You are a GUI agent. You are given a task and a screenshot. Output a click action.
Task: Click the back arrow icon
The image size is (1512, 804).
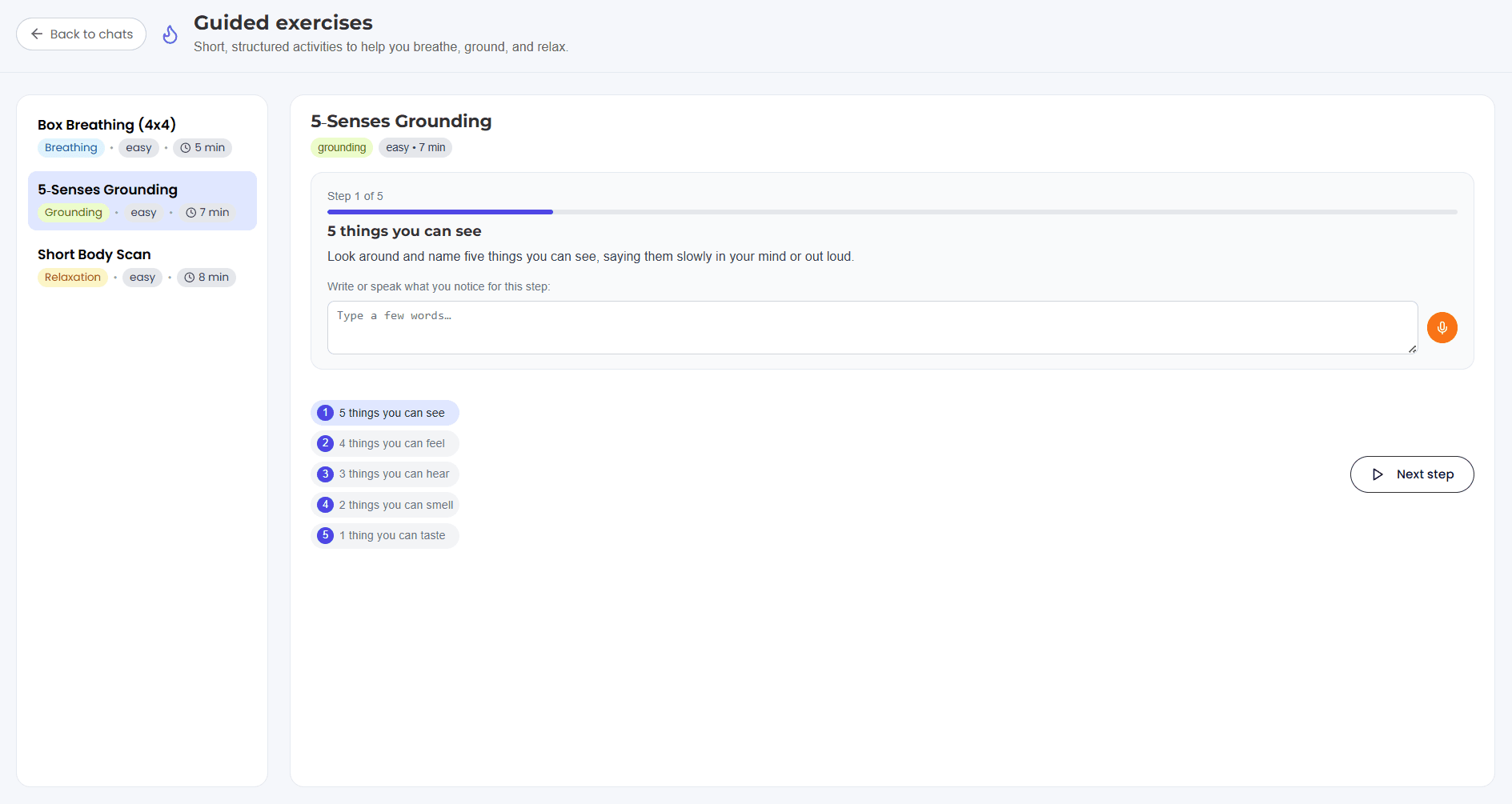point(37,34)
